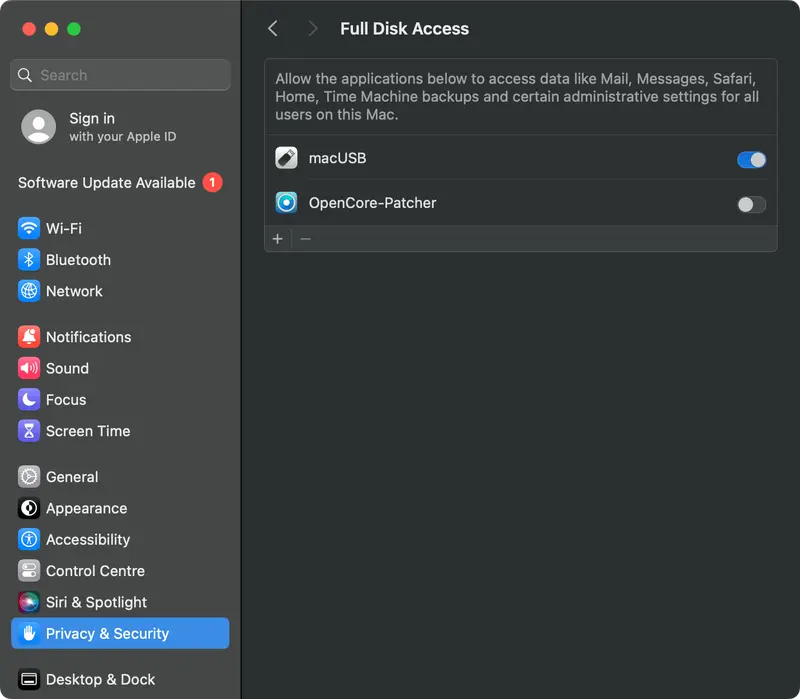The width and height of the screenshot is (800, 699).
Task: Disable Full Disk Access for macUSB
Action: point(749,159)
